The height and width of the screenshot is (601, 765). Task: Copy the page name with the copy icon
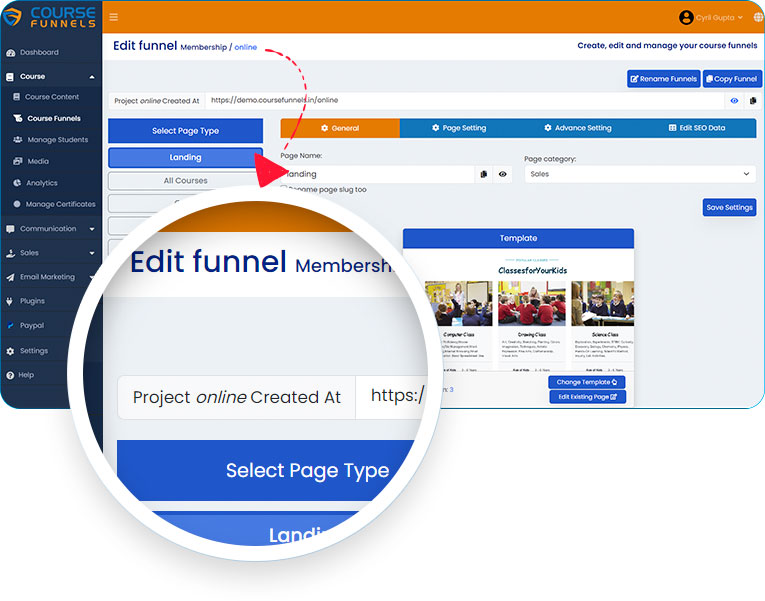click(x=483, y=174)
